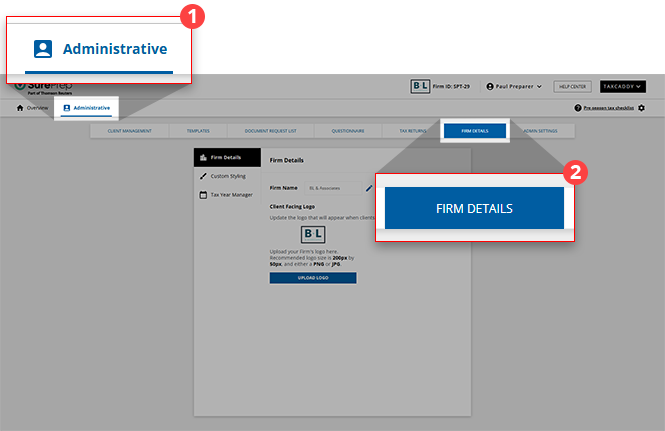Screen dimensions: 665x431
Task: Select the Document Request List tab
Action: (x=271, y=131)
